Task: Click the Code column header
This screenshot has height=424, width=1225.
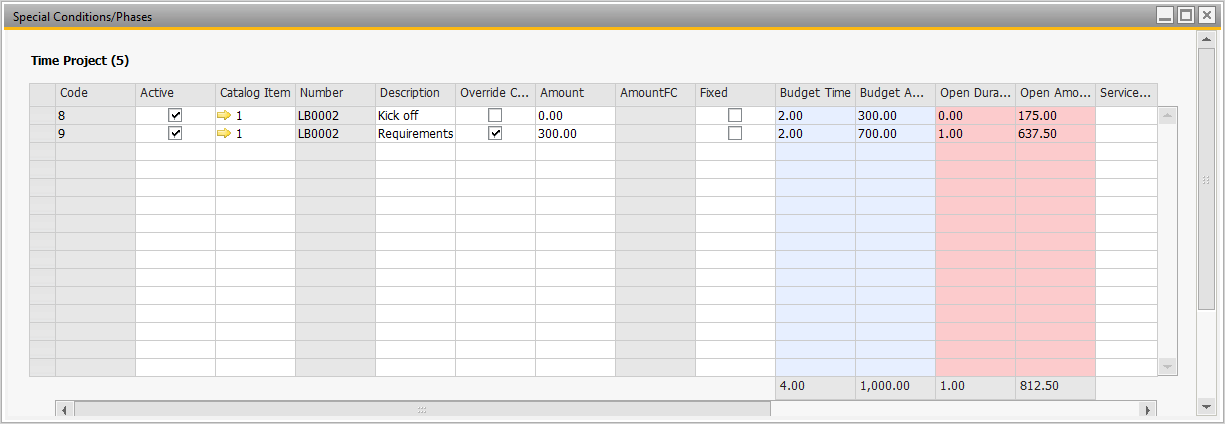Action: [95, 93]
